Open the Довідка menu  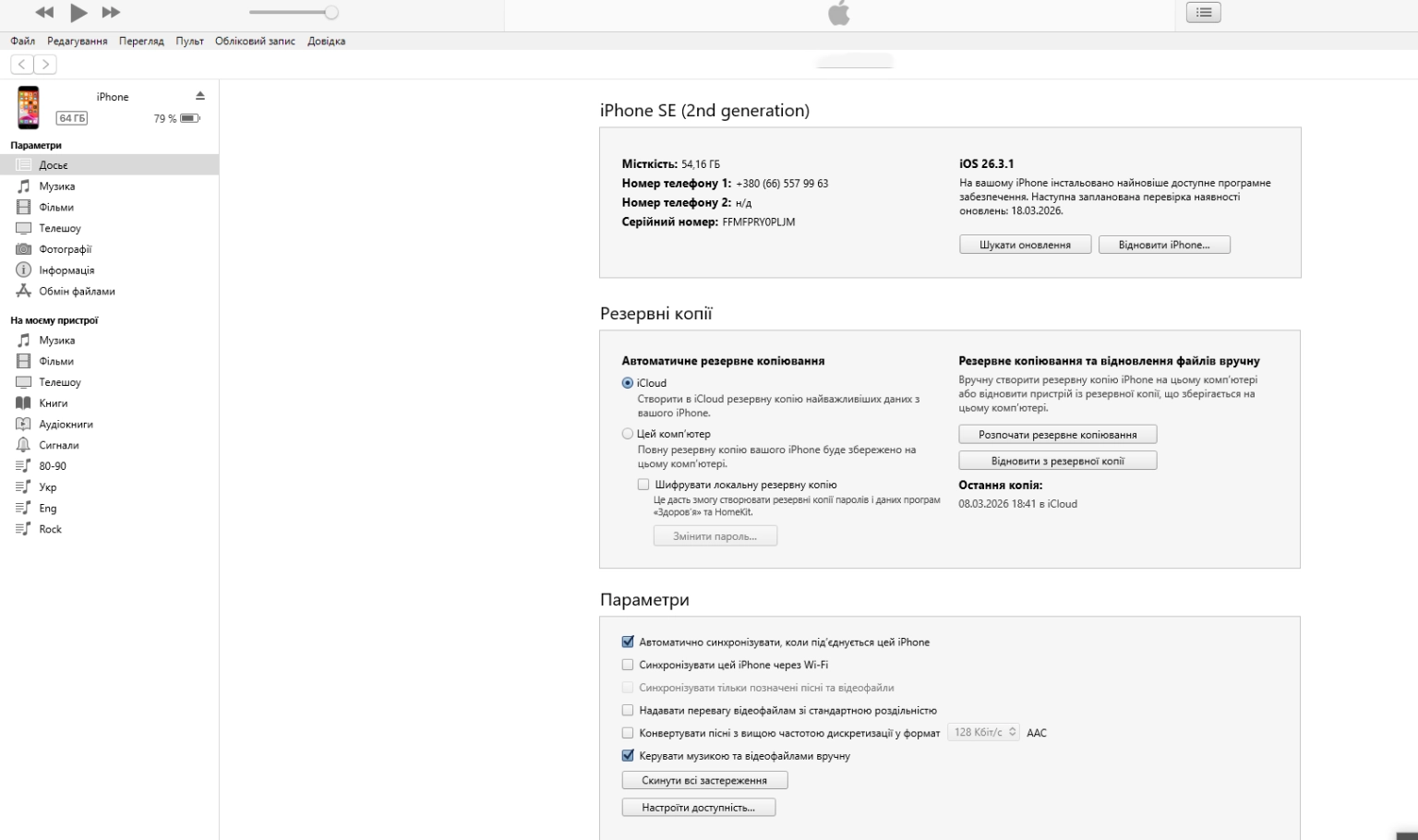point(326,41)
